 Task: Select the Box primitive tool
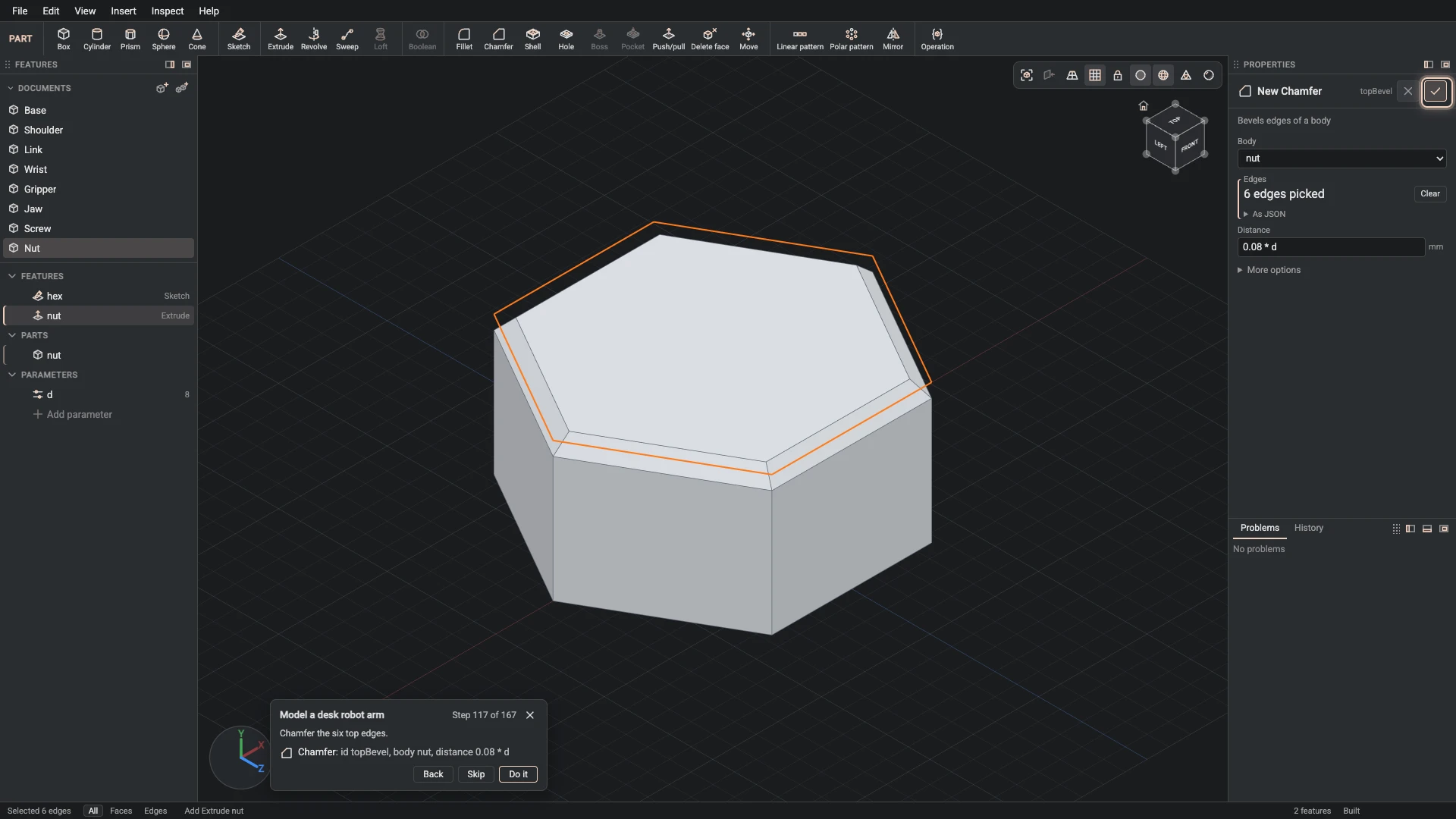[x=64, y=39]
